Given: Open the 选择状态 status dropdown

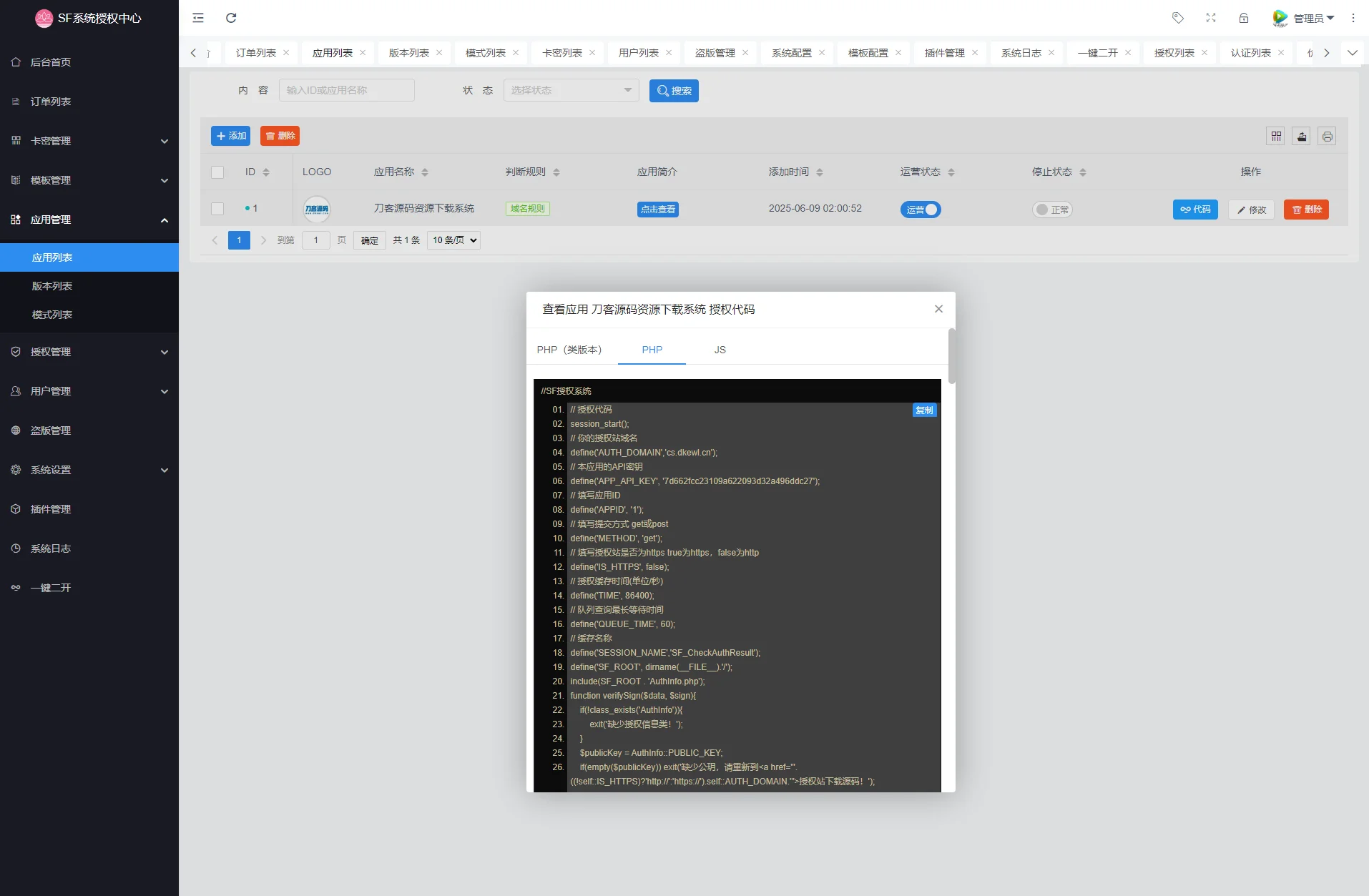Looking at the screenshot, I should tap(571, 90).
